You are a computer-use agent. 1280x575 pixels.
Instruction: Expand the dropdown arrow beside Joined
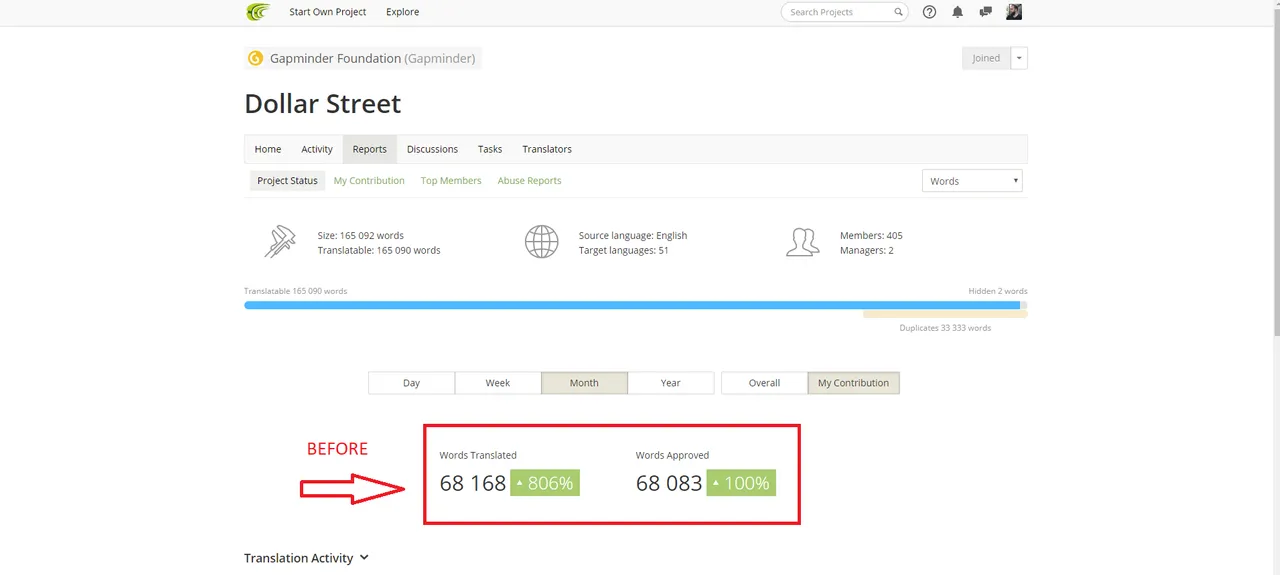[x=1019, y=58]
